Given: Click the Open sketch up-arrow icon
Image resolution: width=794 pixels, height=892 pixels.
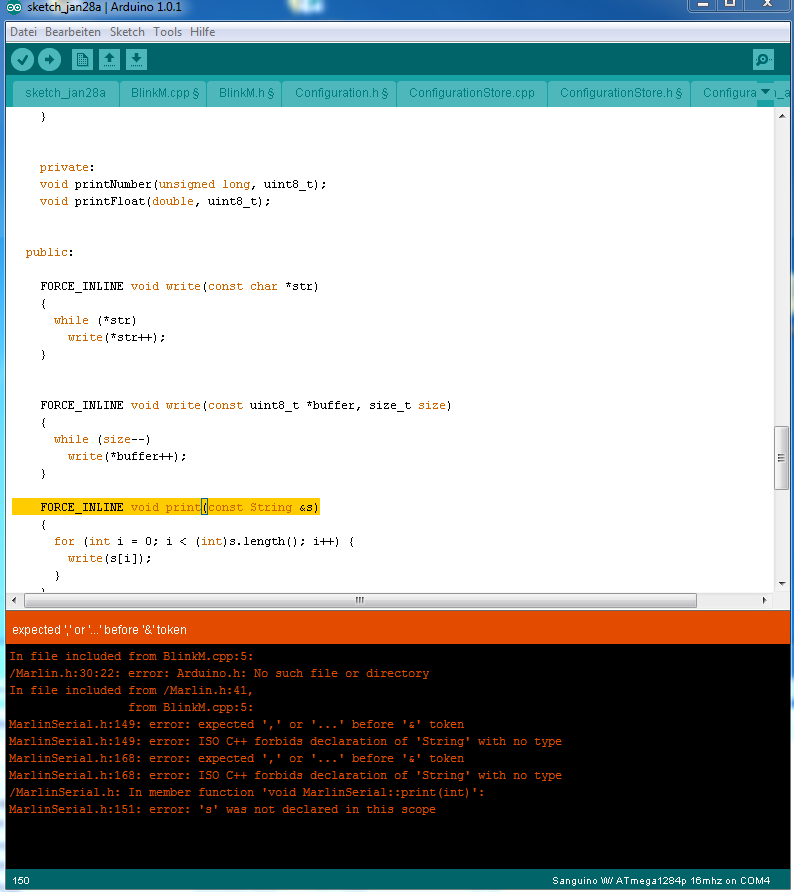Looking at the screenshot, I should click(x=109, y=60).
